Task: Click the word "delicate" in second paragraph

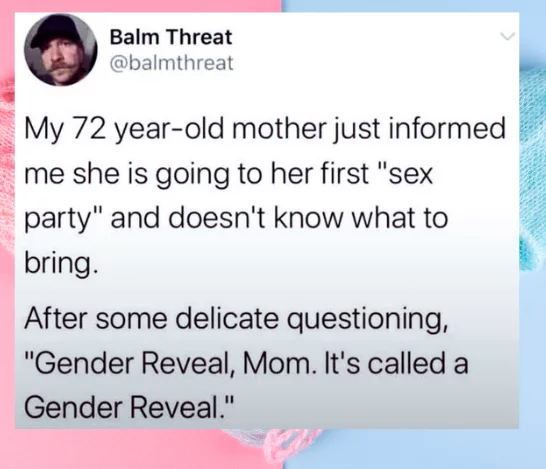Action: point(227,319)
